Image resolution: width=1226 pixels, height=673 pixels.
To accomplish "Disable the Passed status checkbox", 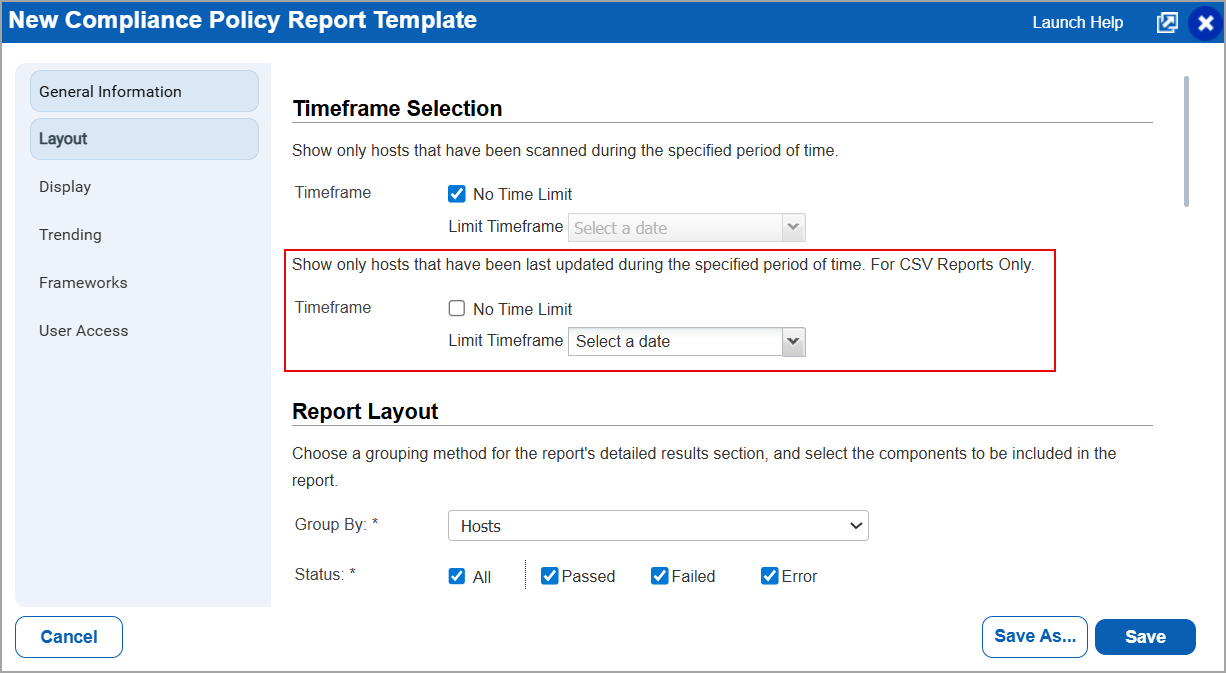I will click(x=549, y=576).
